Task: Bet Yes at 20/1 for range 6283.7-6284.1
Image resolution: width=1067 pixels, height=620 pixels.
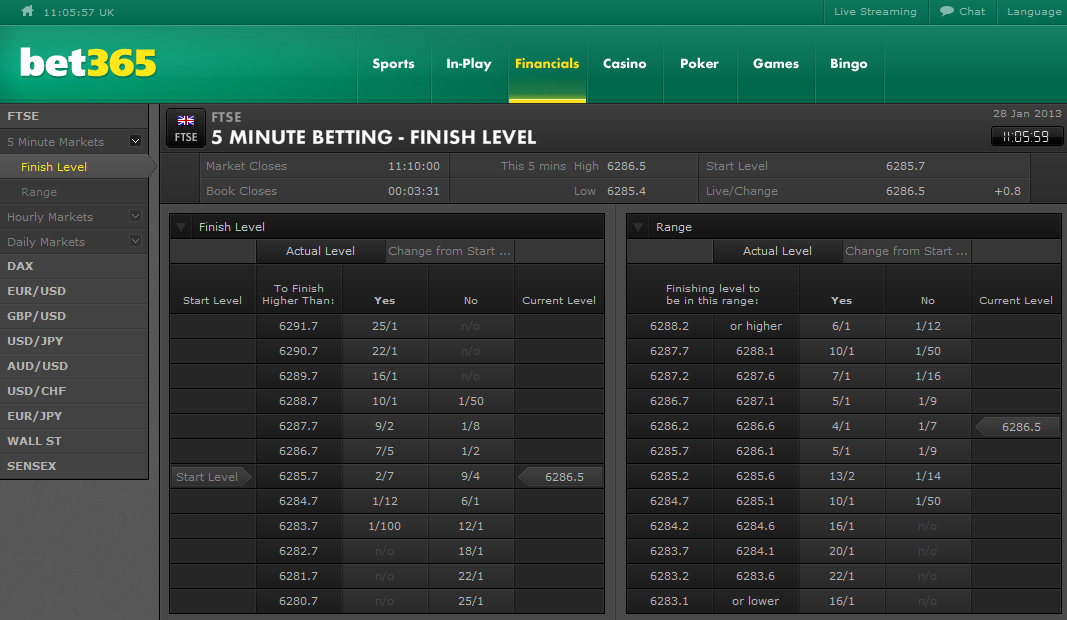Action: pos(842,551)
